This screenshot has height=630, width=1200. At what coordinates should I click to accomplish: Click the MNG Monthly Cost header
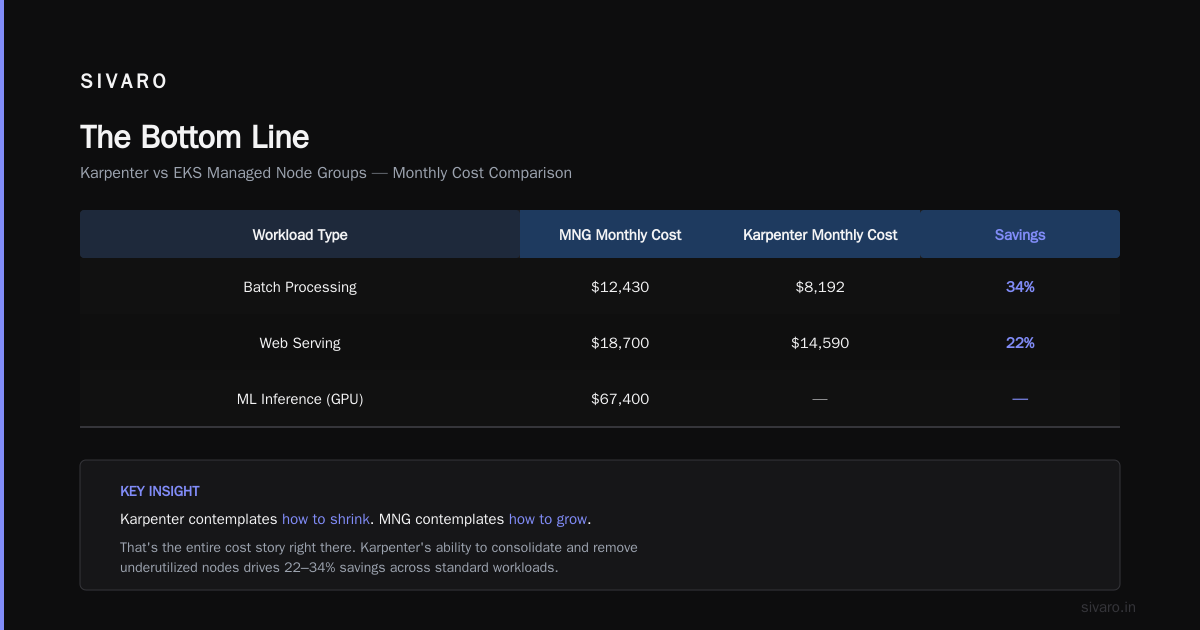(620, 235)
